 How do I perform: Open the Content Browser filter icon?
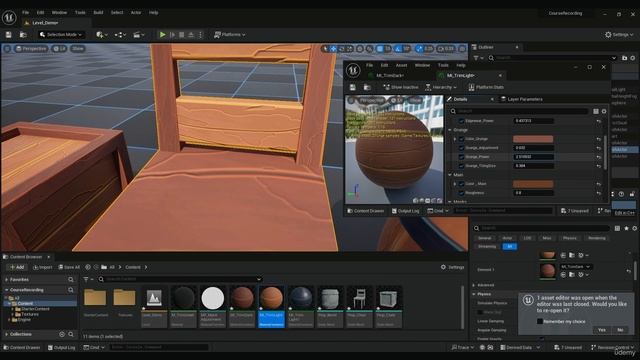coord(87,280)
